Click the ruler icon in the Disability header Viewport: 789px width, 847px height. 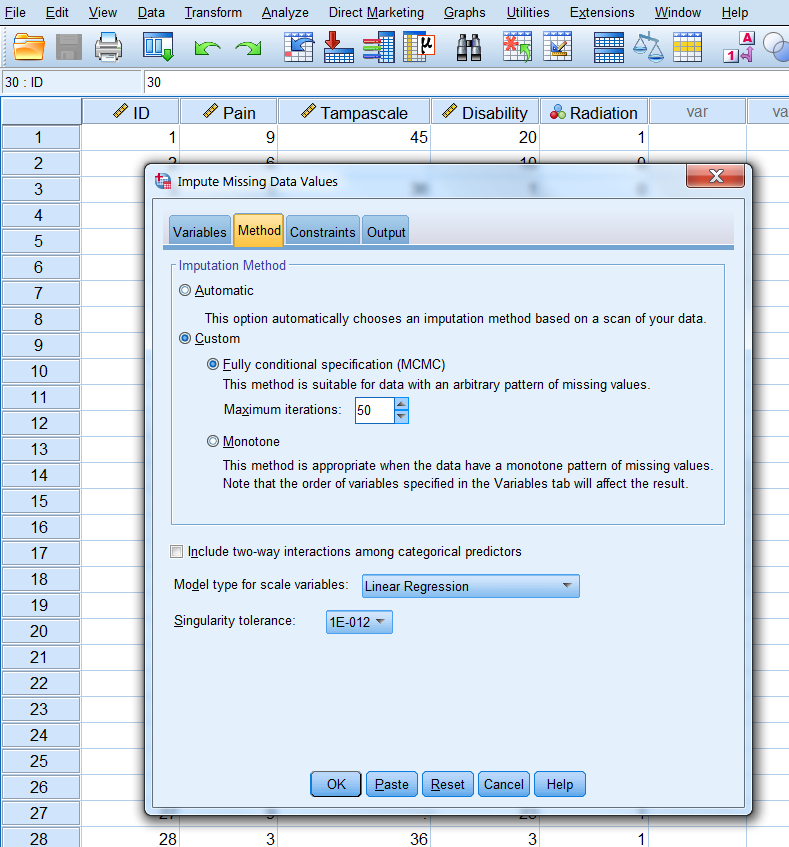[449, 111]
